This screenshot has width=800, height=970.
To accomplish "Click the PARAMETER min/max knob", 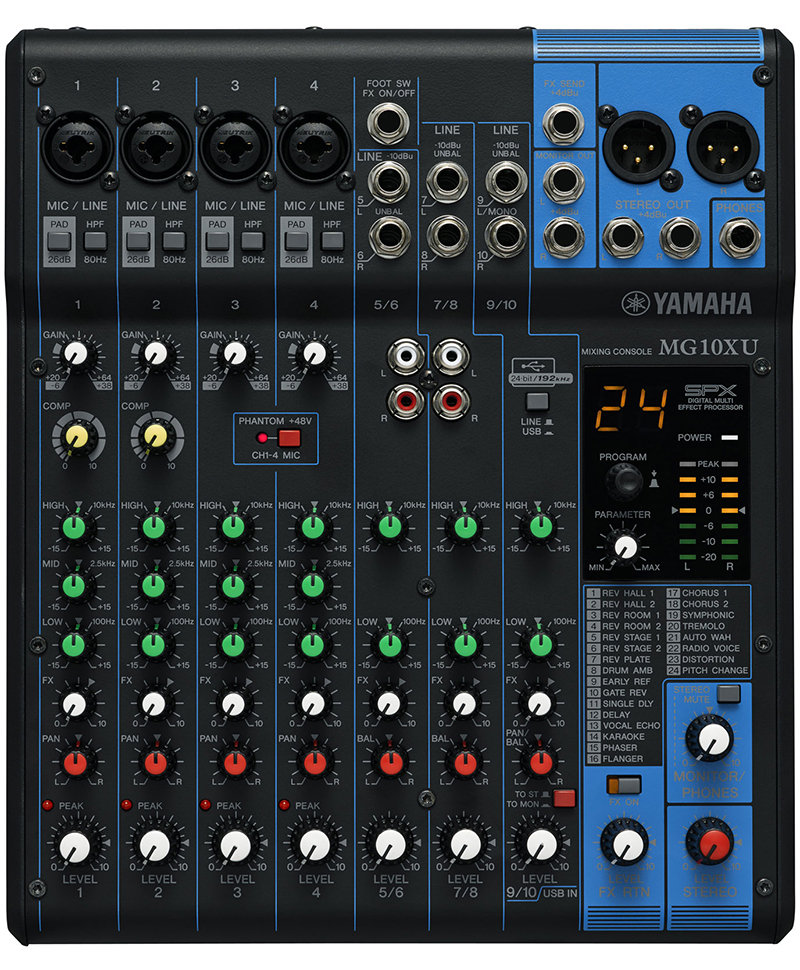I will pos(625,547).
